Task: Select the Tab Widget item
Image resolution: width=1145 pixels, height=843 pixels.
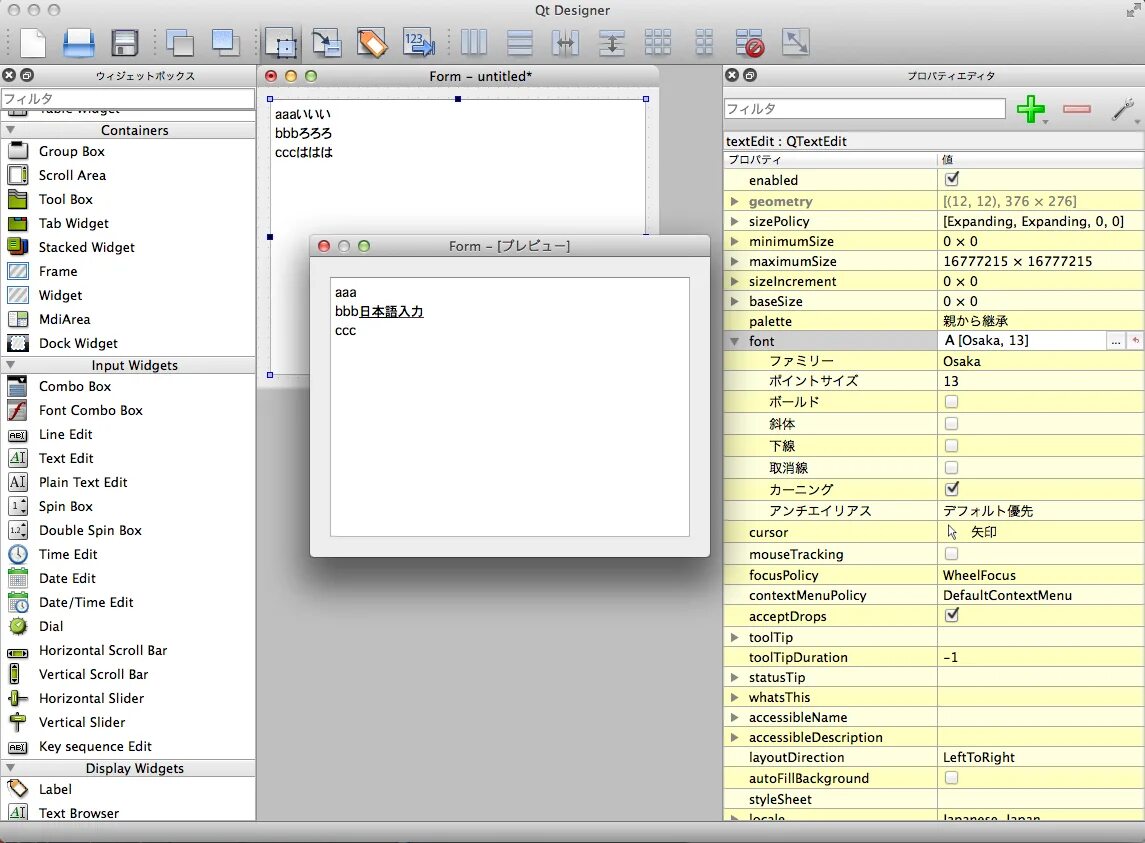Action: pos(74,224)
